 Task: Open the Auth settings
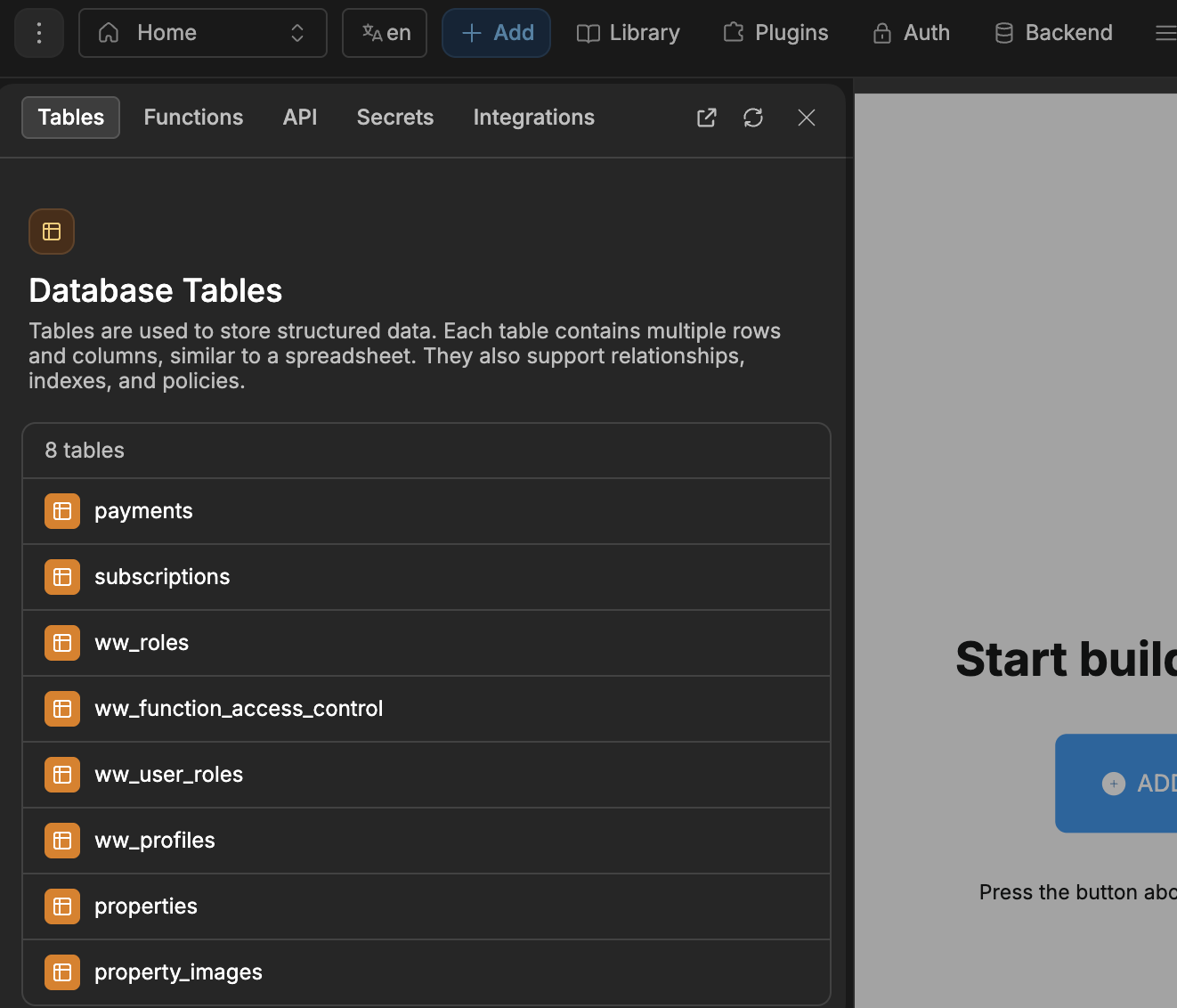tap(911, 33)
